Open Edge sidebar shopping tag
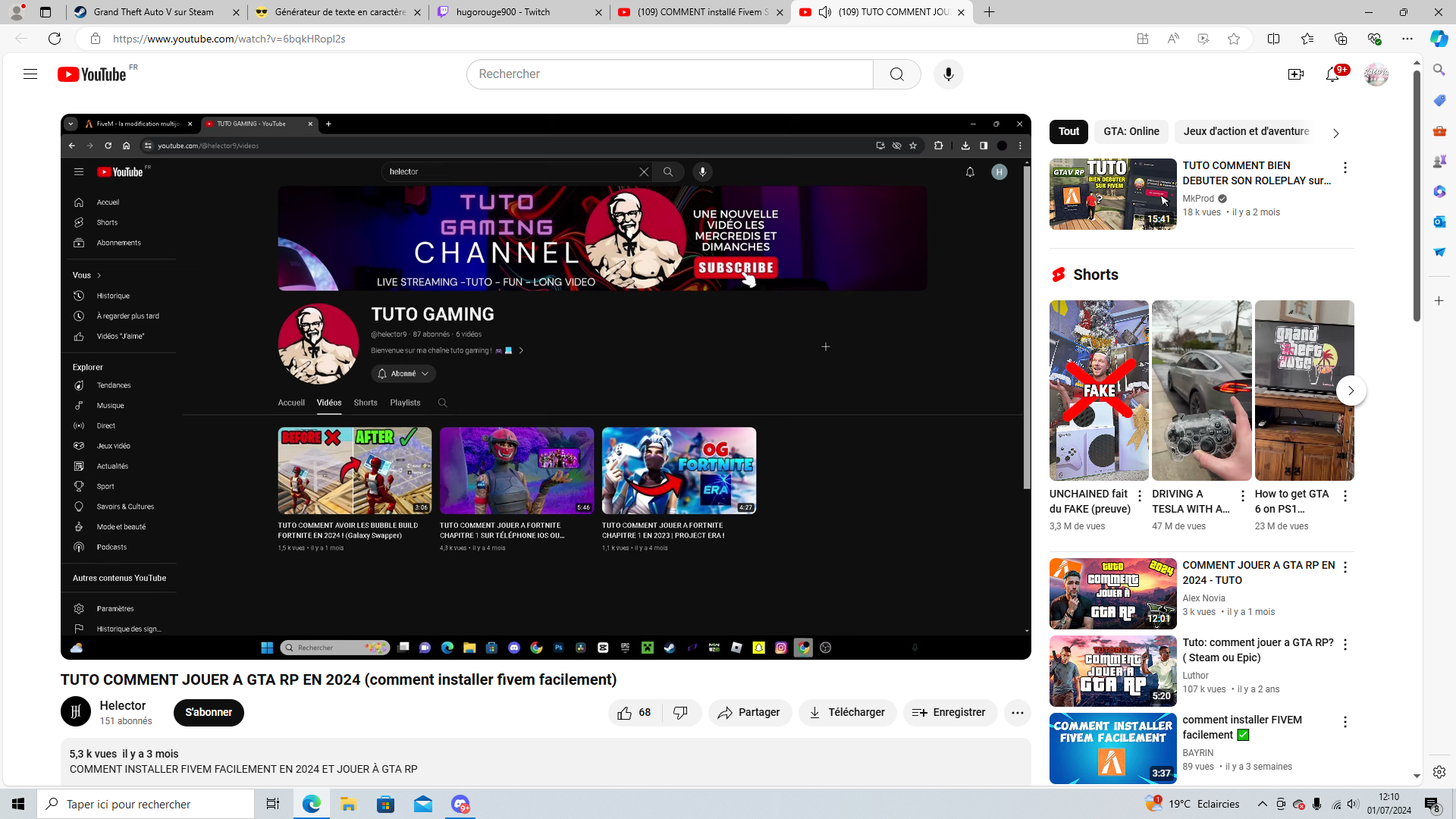The image size is (1456, 819). pos(1439,100)
